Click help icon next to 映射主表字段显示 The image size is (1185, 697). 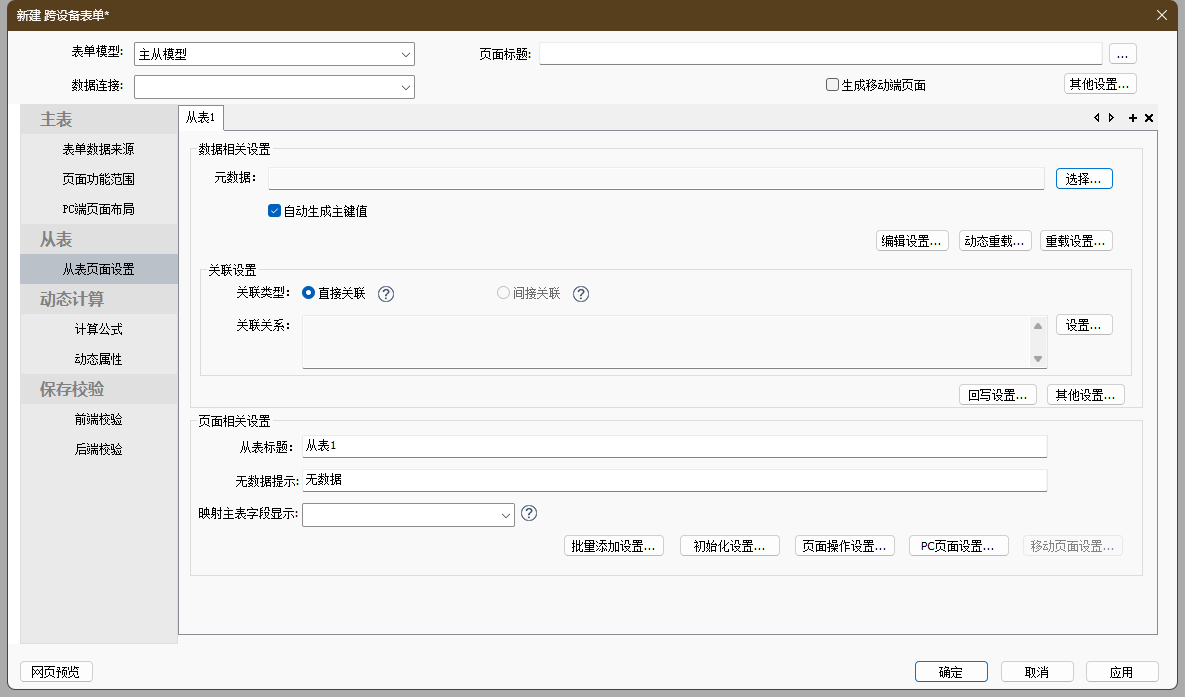tap(530, 513)
